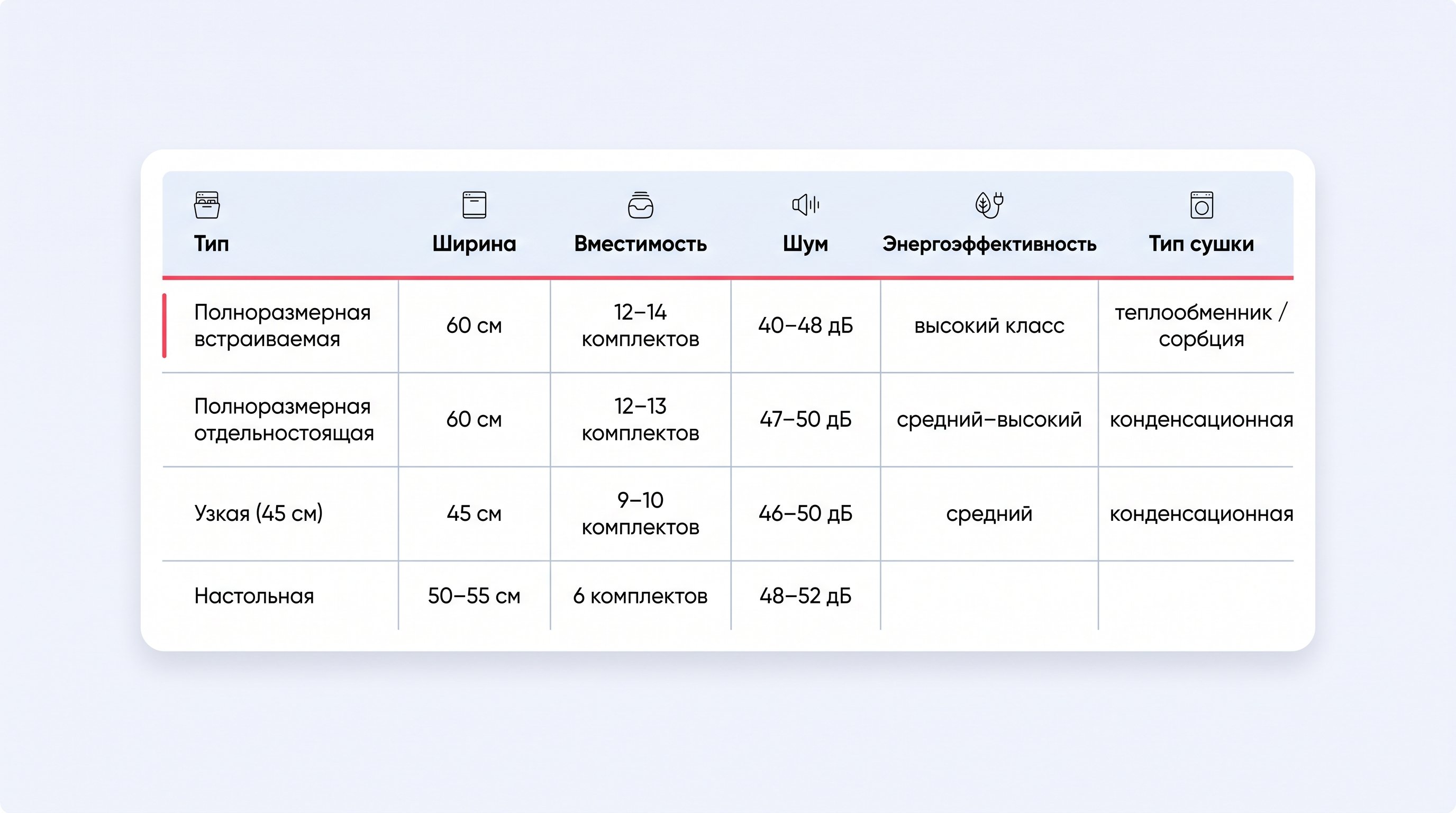Click the 12–14 комплектов cell
1456x813 pixels.
tap(640, 326)
